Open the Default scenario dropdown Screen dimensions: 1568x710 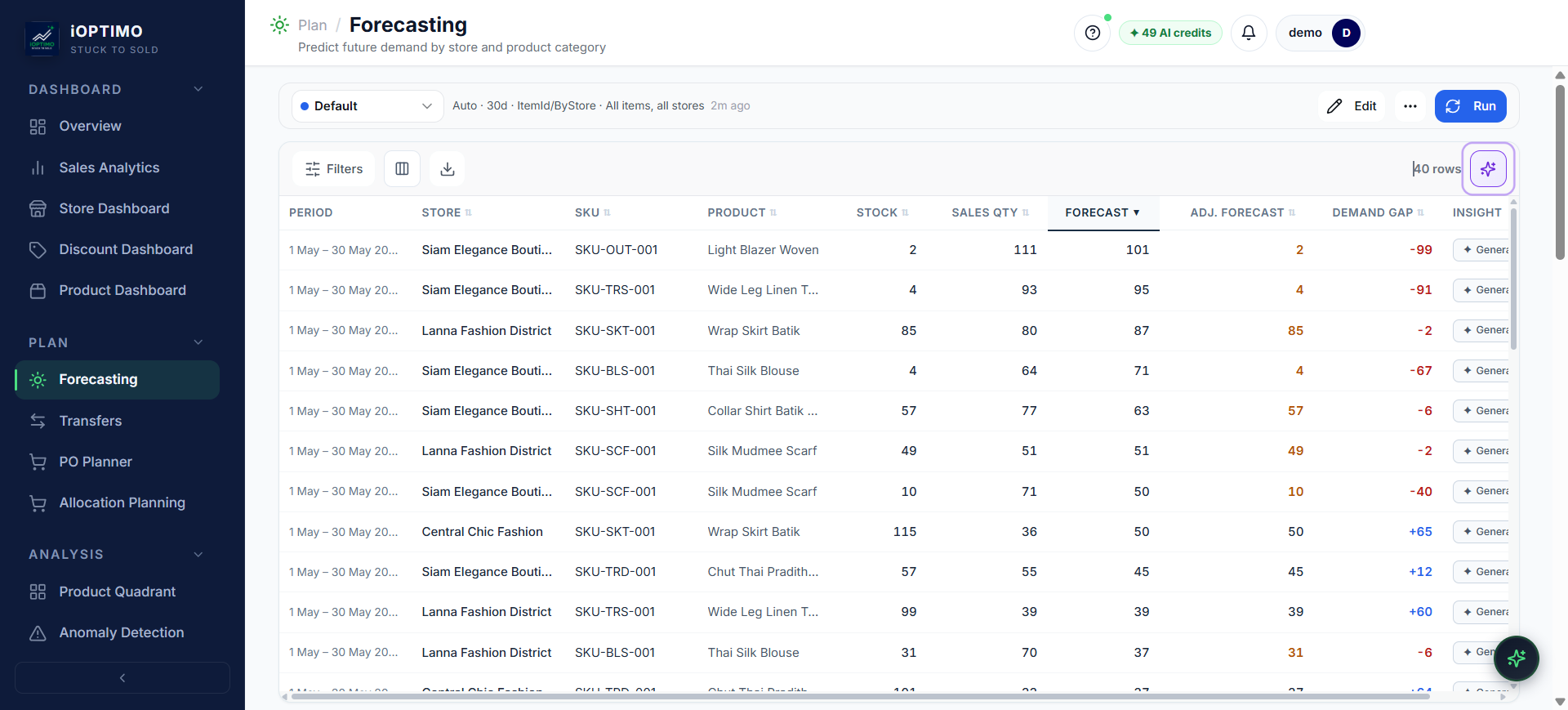[367, 106]
